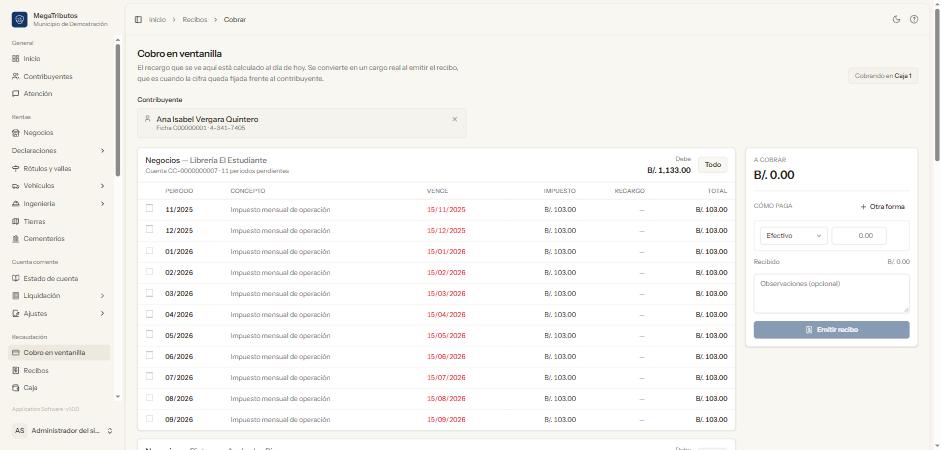This screenshot has height=450, width=941.
Task: Click the Cobrando en Caja 1 badge
Action: pos(883,76)
